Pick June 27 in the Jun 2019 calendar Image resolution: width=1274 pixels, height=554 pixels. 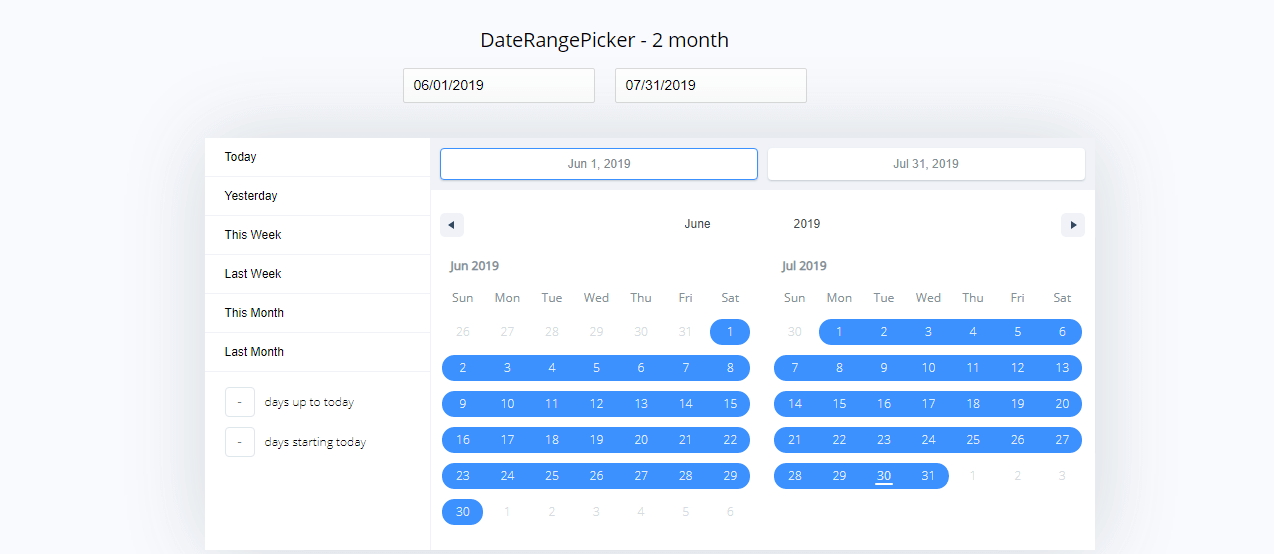(641, 476)
